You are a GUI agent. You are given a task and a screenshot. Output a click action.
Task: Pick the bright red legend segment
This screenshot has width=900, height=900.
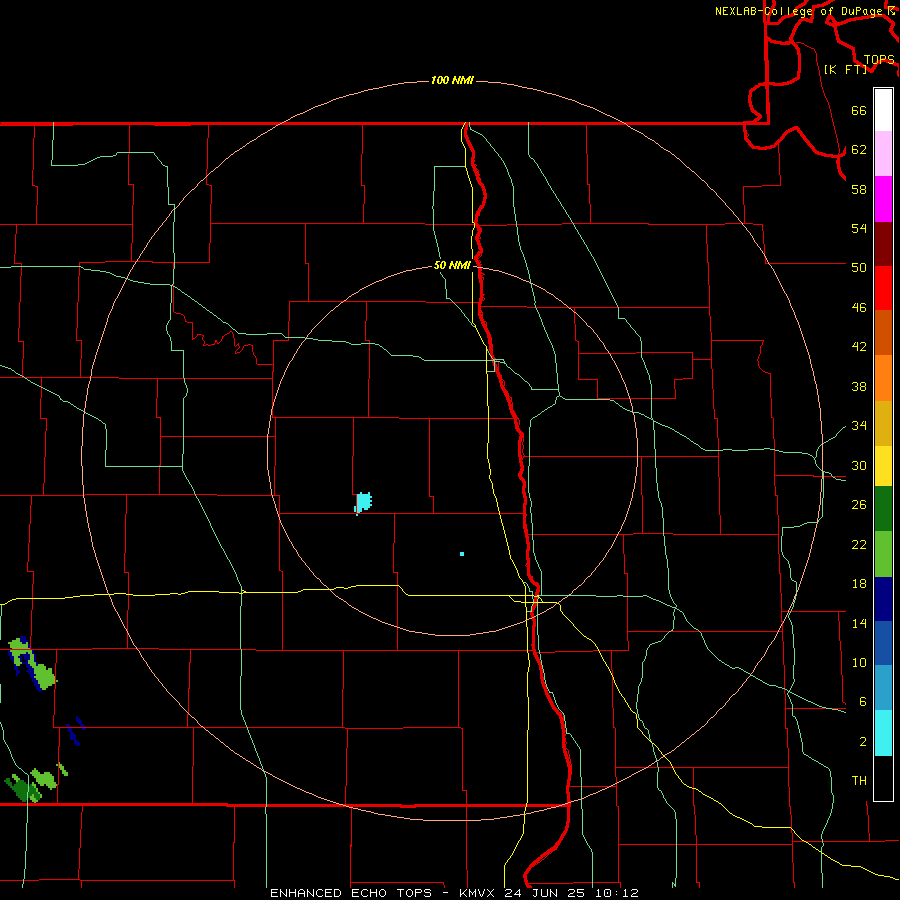883,288
